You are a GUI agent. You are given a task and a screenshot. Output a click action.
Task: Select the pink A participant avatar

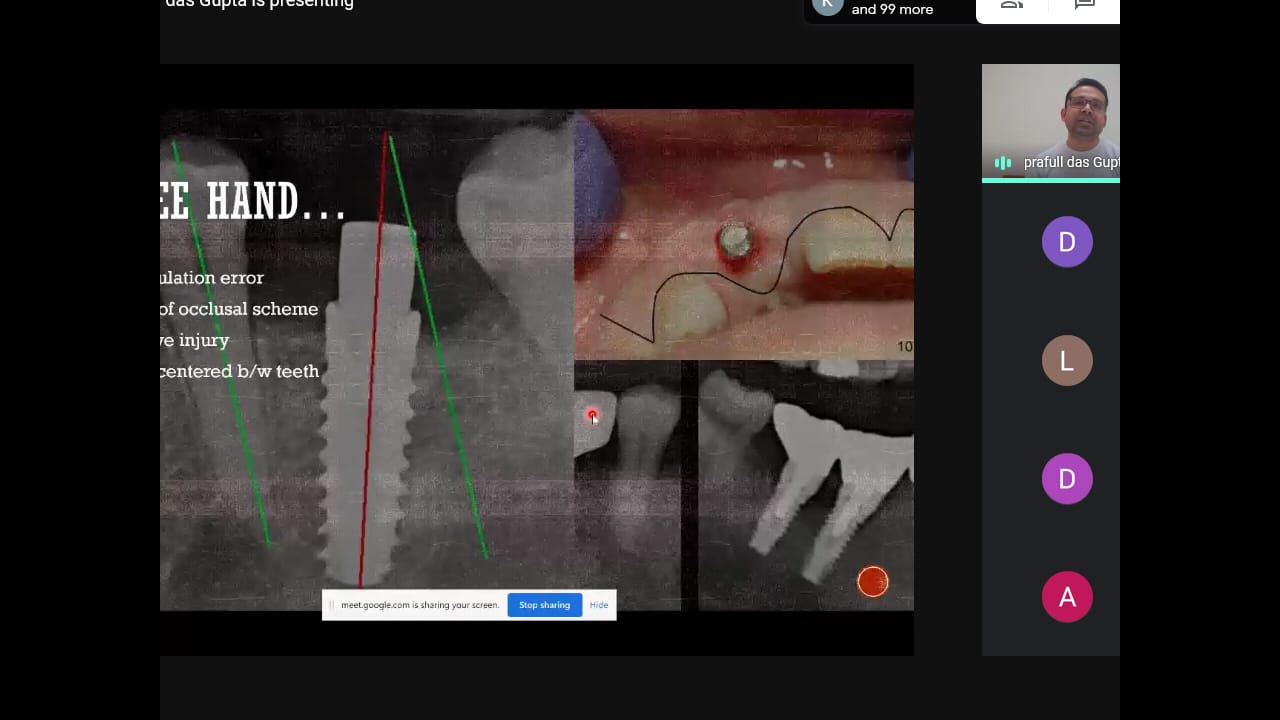[1066, 597]
